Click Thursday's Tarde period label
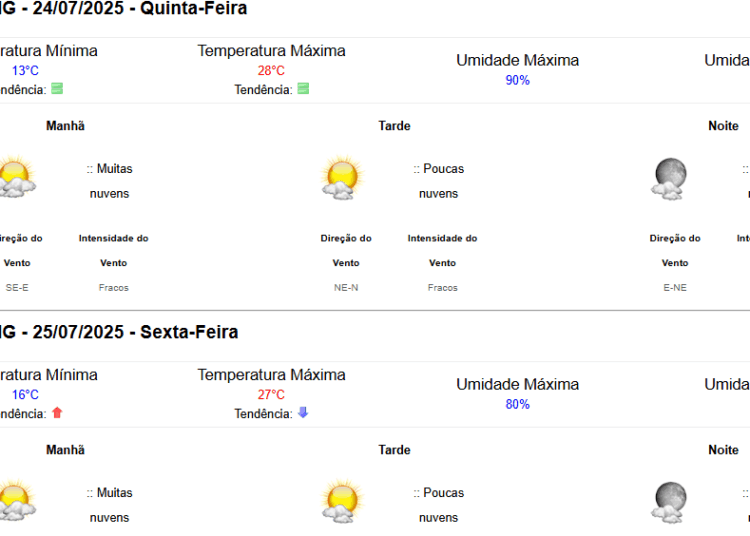Viewport: 750px width, 536px height. point(395,126)
